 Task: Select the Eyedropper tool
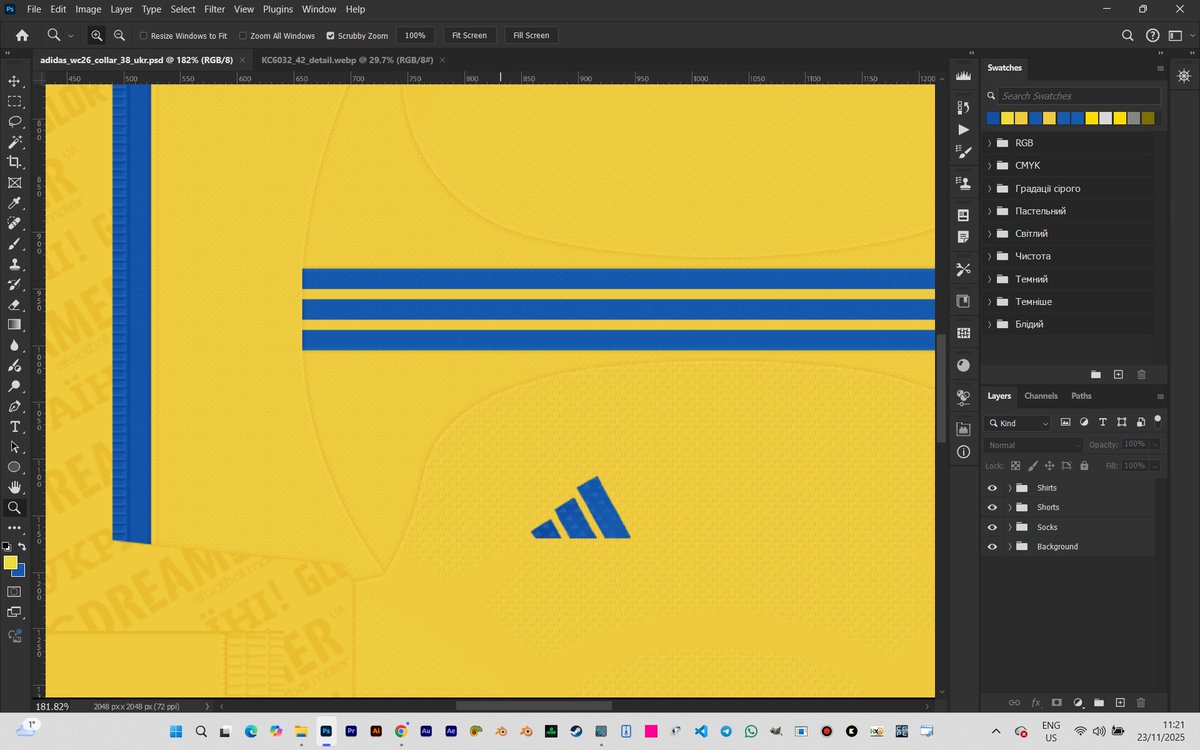pos(14,203)
